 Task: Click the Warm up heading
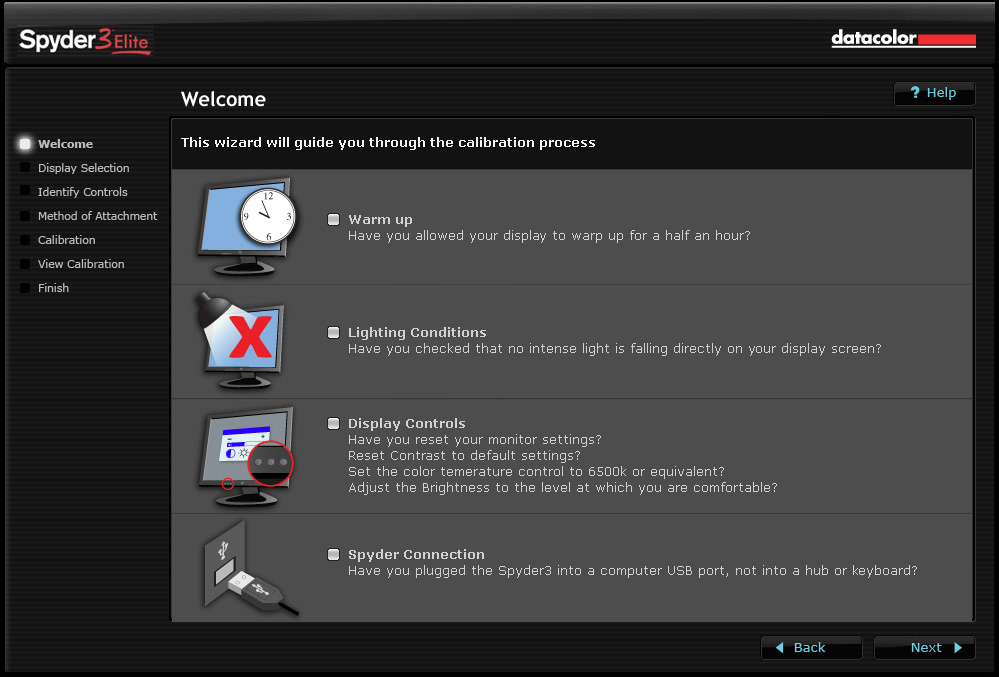[380, 220]
